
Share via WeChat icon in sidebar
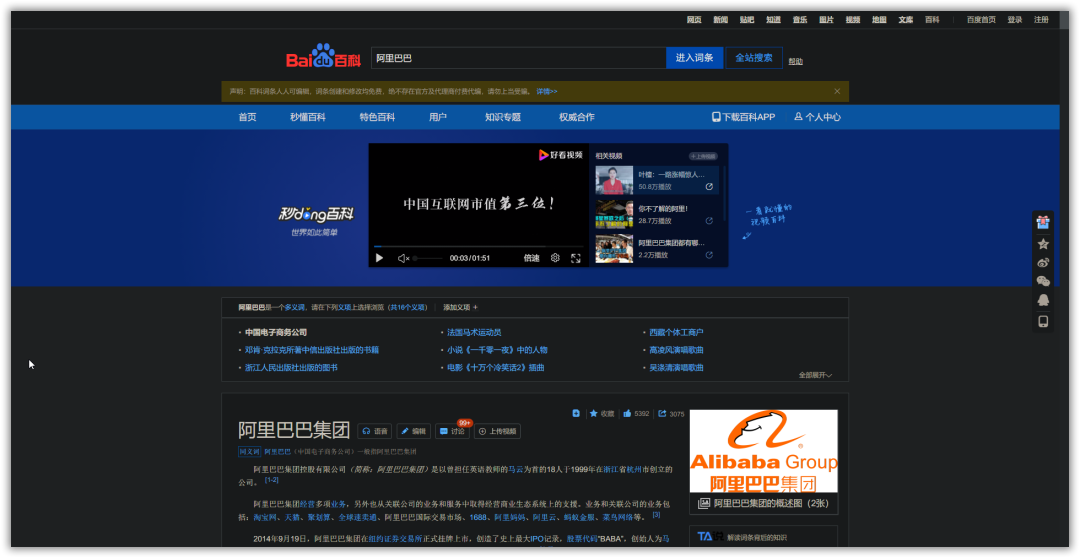click(1043, 281)
